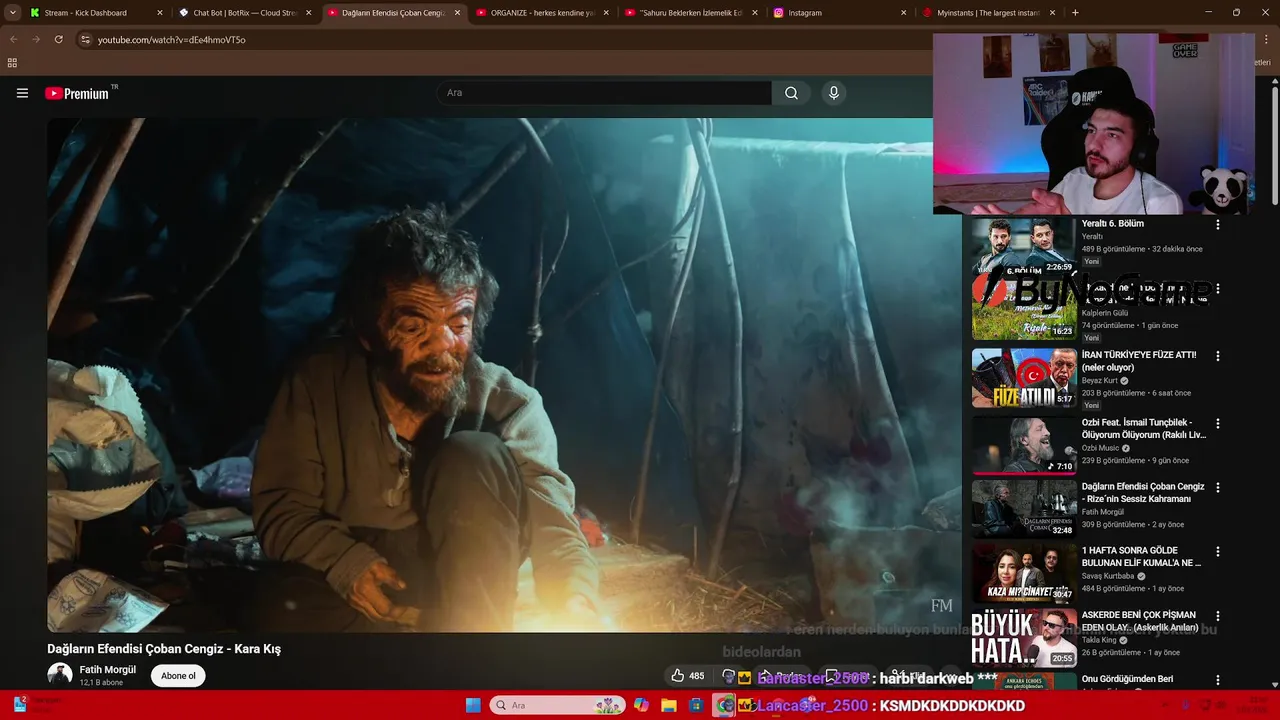This screenshot has height=720, width=1280.
Task: Open 1 HAFTA SONRA GÖLDE BULUNAN title
Action: tap(1141, 557)
